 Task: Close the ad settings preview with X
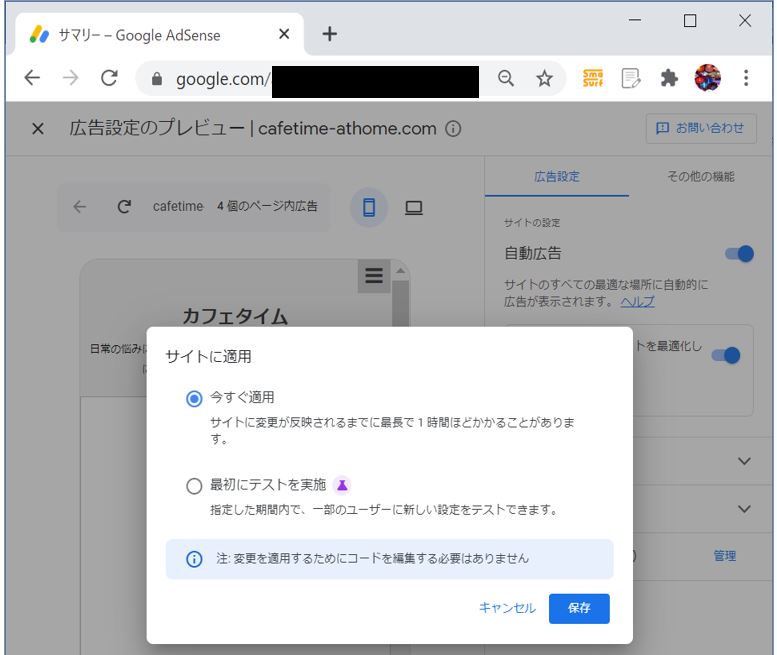(38, 129)
